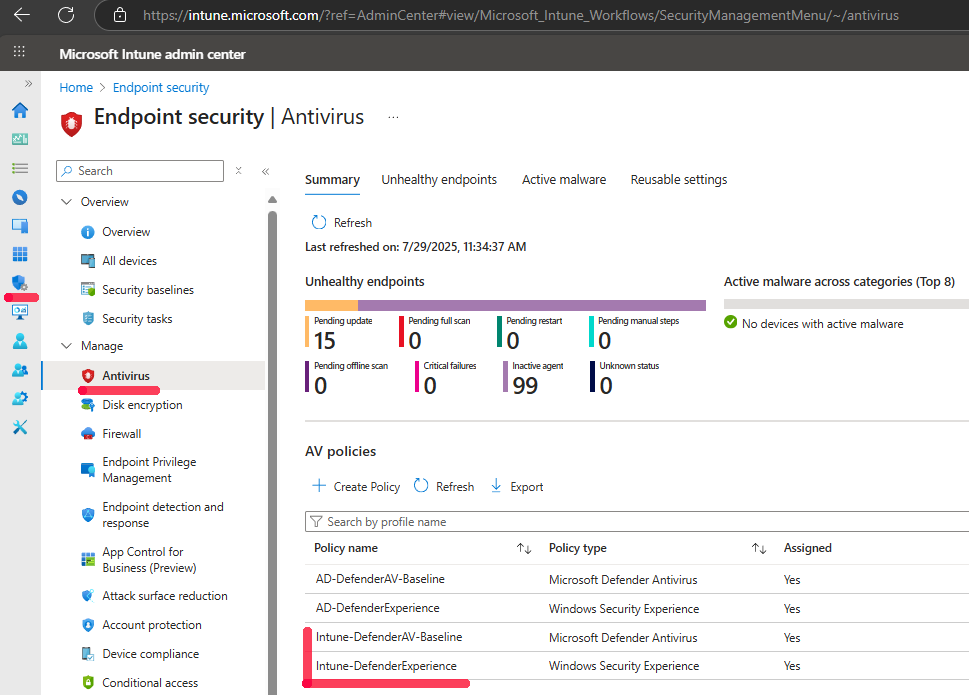Switch to the Active malware tab

click(x=564, y=180)
